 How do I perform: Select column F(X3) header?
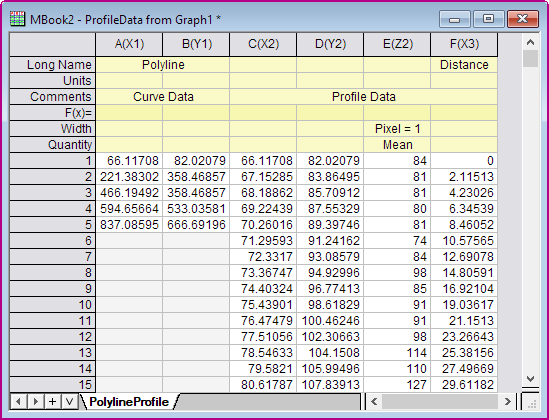pos(464,44)
